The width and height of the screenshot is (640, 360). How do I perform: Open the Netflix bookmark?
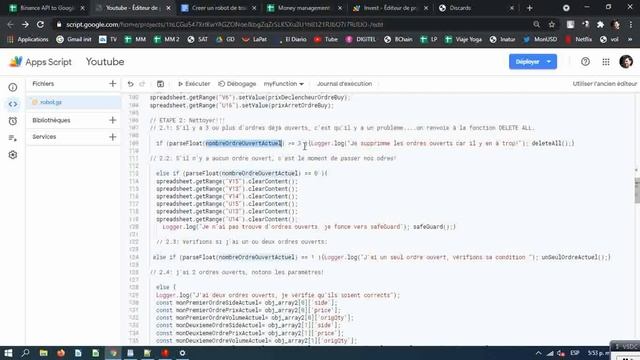[579, 39]
